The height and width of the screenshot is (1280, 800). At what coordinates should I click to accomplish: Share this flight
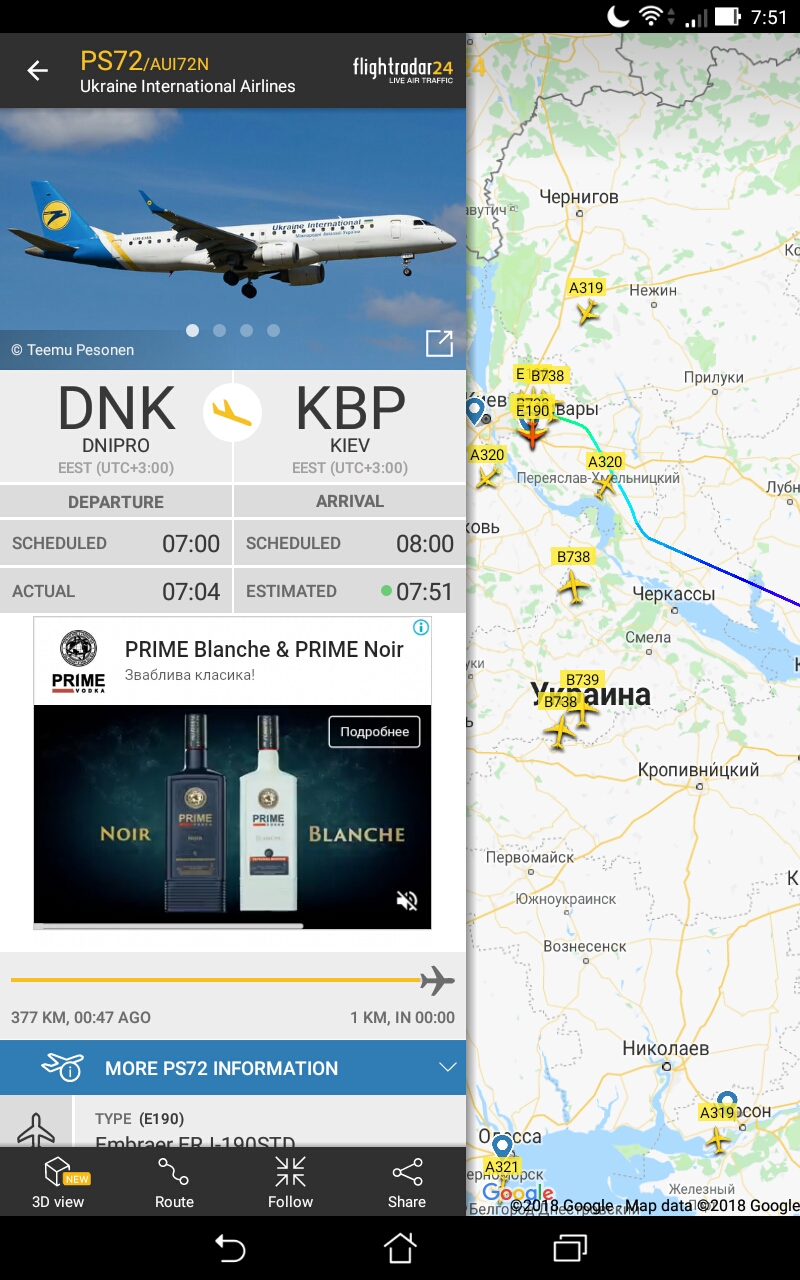[x=407, y=1182]
